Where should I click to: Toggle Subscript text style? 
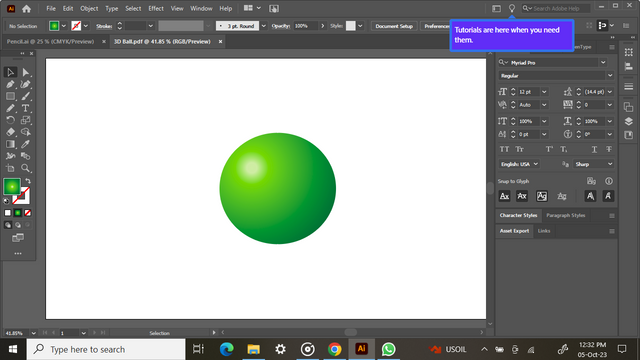pyautogui.click(x=564, y=149)
